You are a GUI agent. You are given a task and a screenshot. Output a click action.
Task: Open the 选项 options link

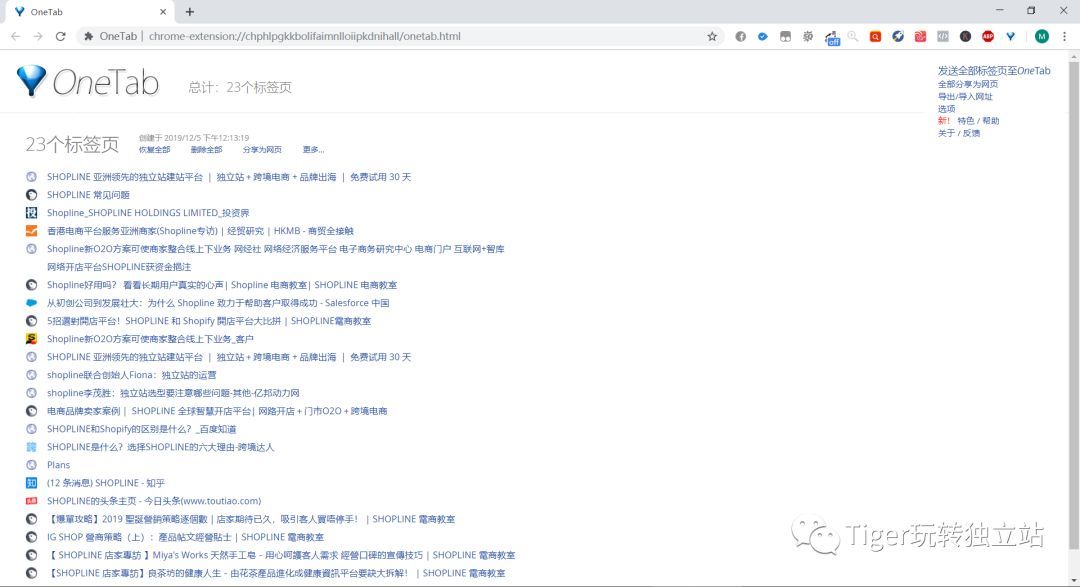point(946,109)
